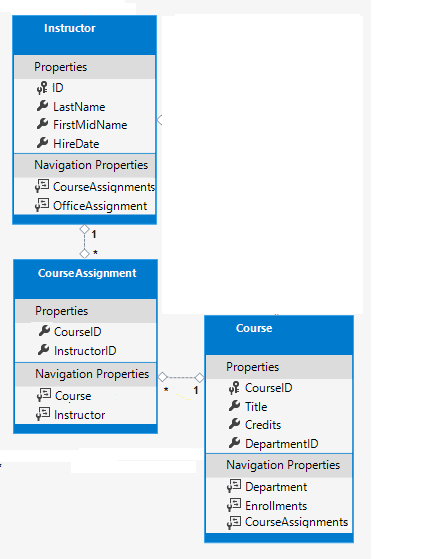Click the CourseAssignments navigation property in Instructor
Image resolution: width=423 pixels, height=559 pixels.
pos(104,187)
